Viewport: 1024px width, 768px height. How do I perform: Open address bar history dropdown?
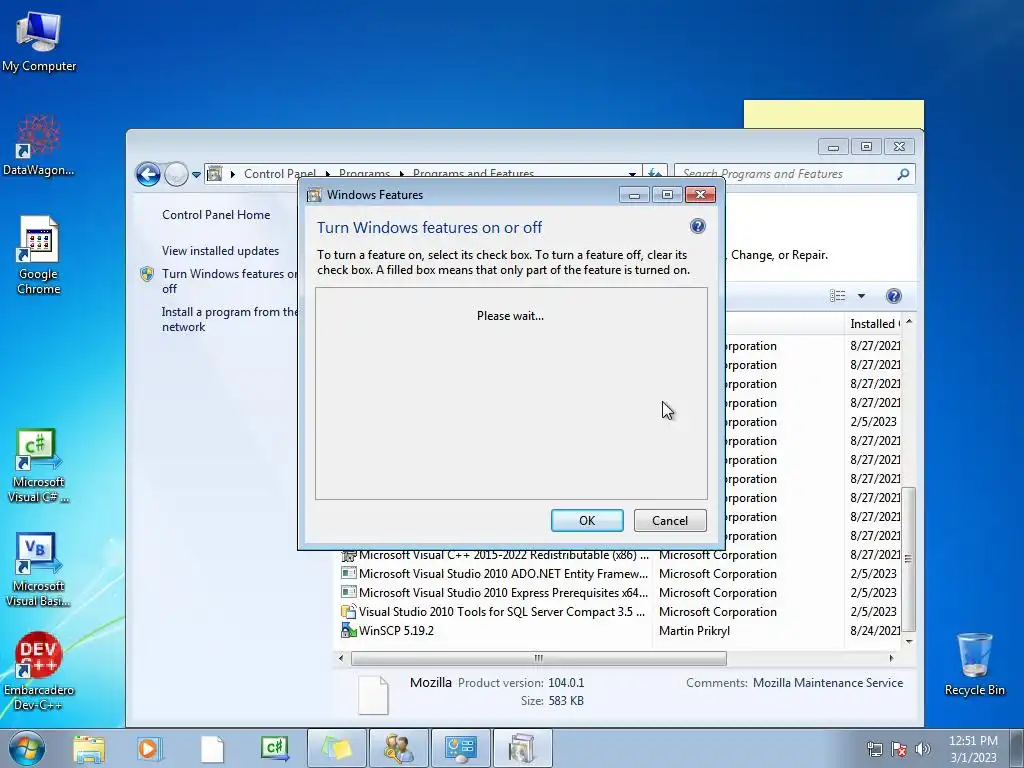(632, 174)
